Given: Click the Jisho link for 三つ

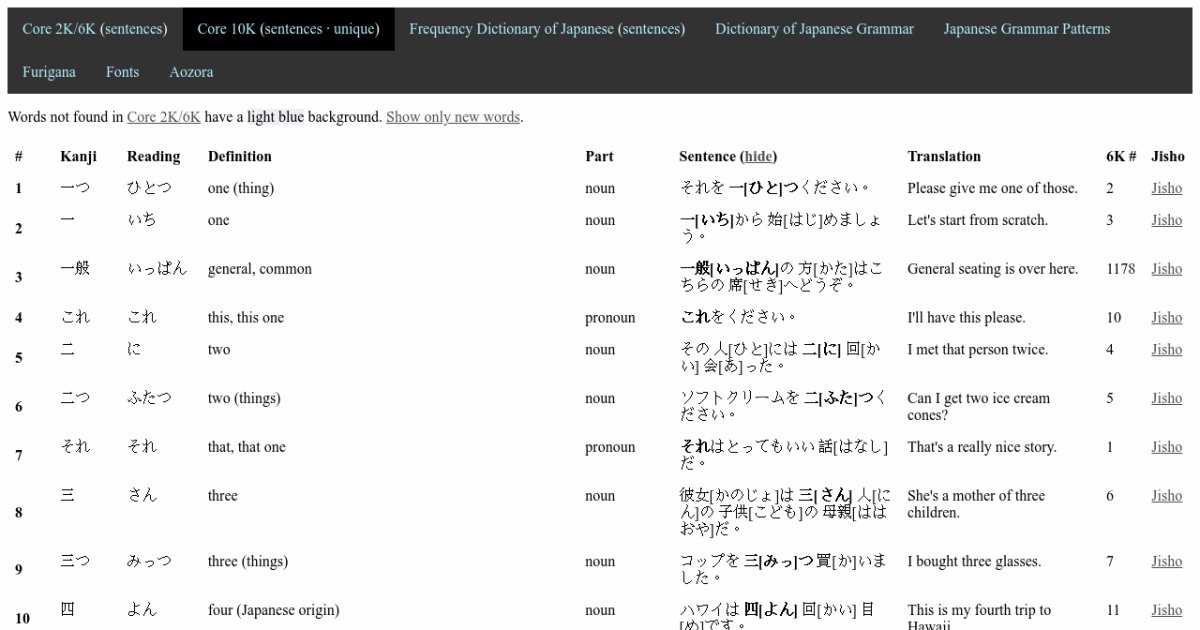Looking at the screenshot, I should click(x=1166, y=560).
